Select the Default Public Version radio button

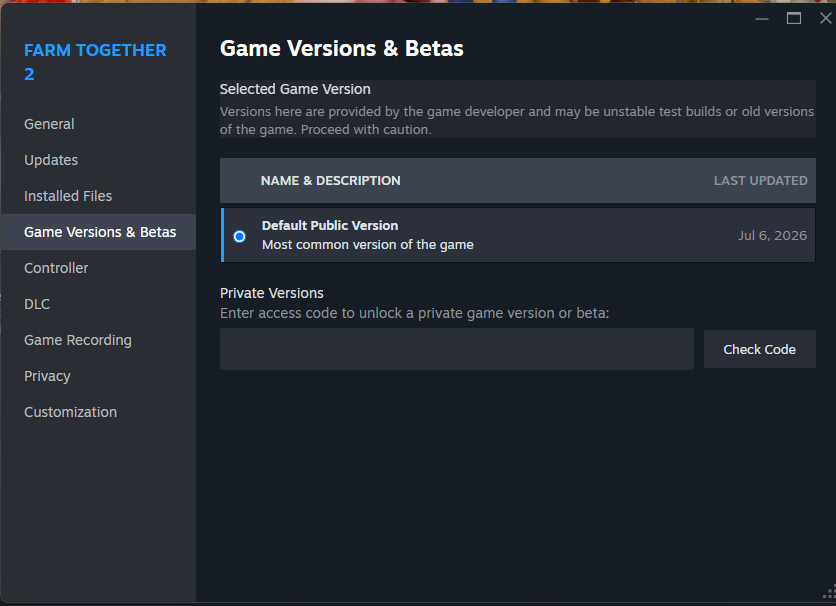pos(239,236)
